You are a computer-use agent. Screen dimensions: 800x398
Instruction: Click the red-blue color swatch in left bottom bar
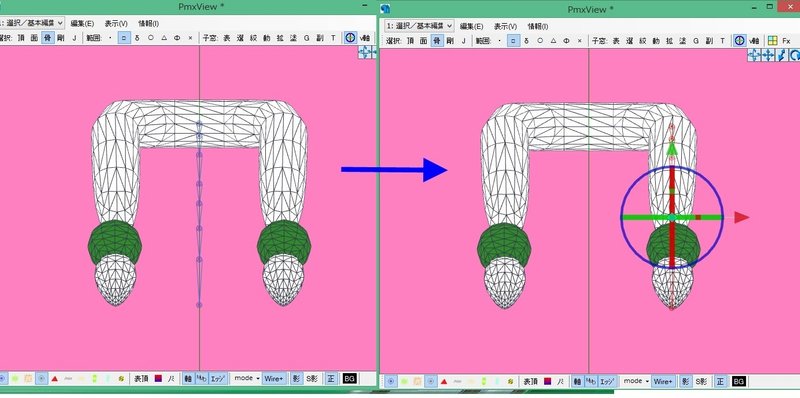158,379
